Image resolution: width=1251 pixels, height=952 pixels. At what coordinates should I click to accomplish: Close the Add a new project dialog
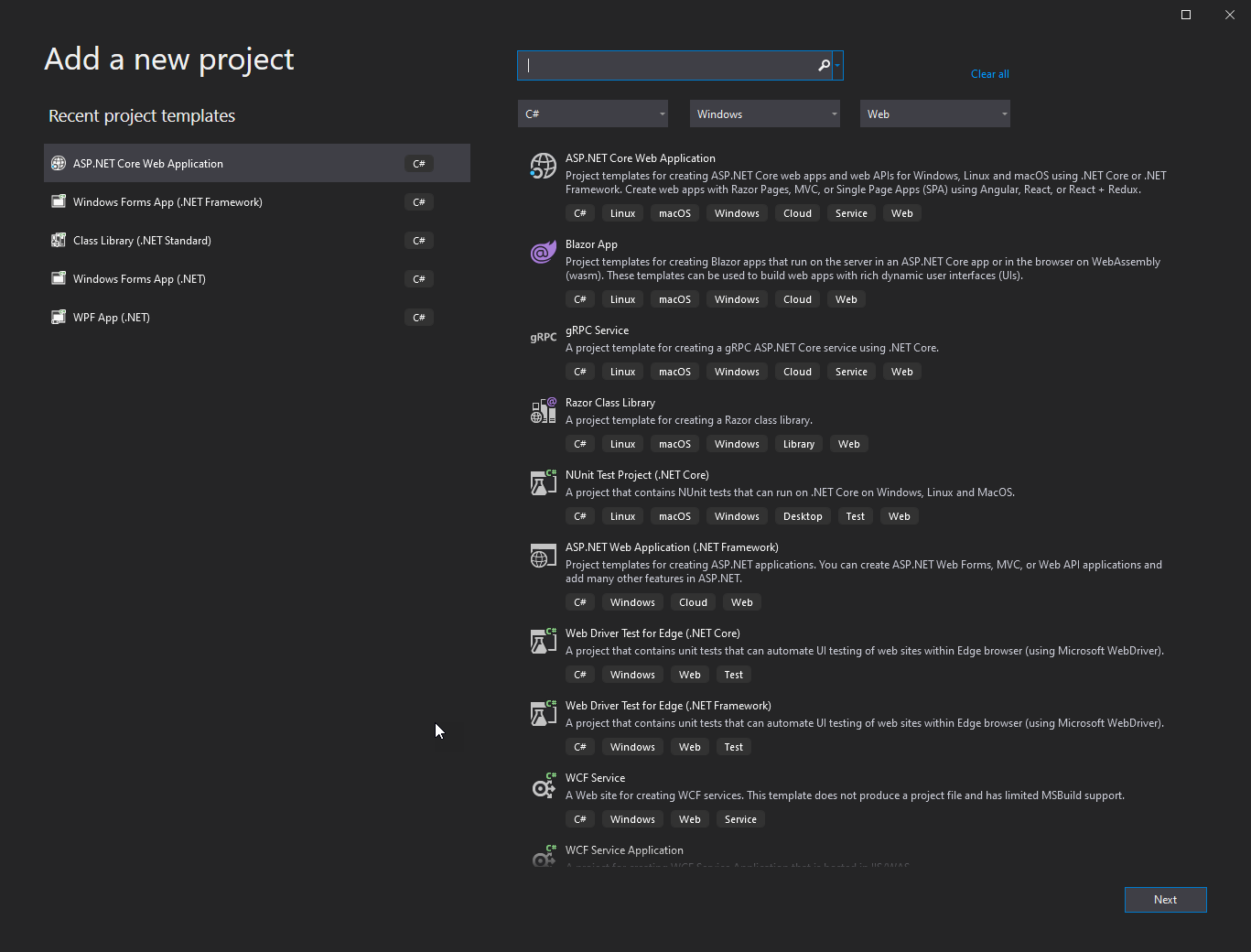pos(1230,15)
